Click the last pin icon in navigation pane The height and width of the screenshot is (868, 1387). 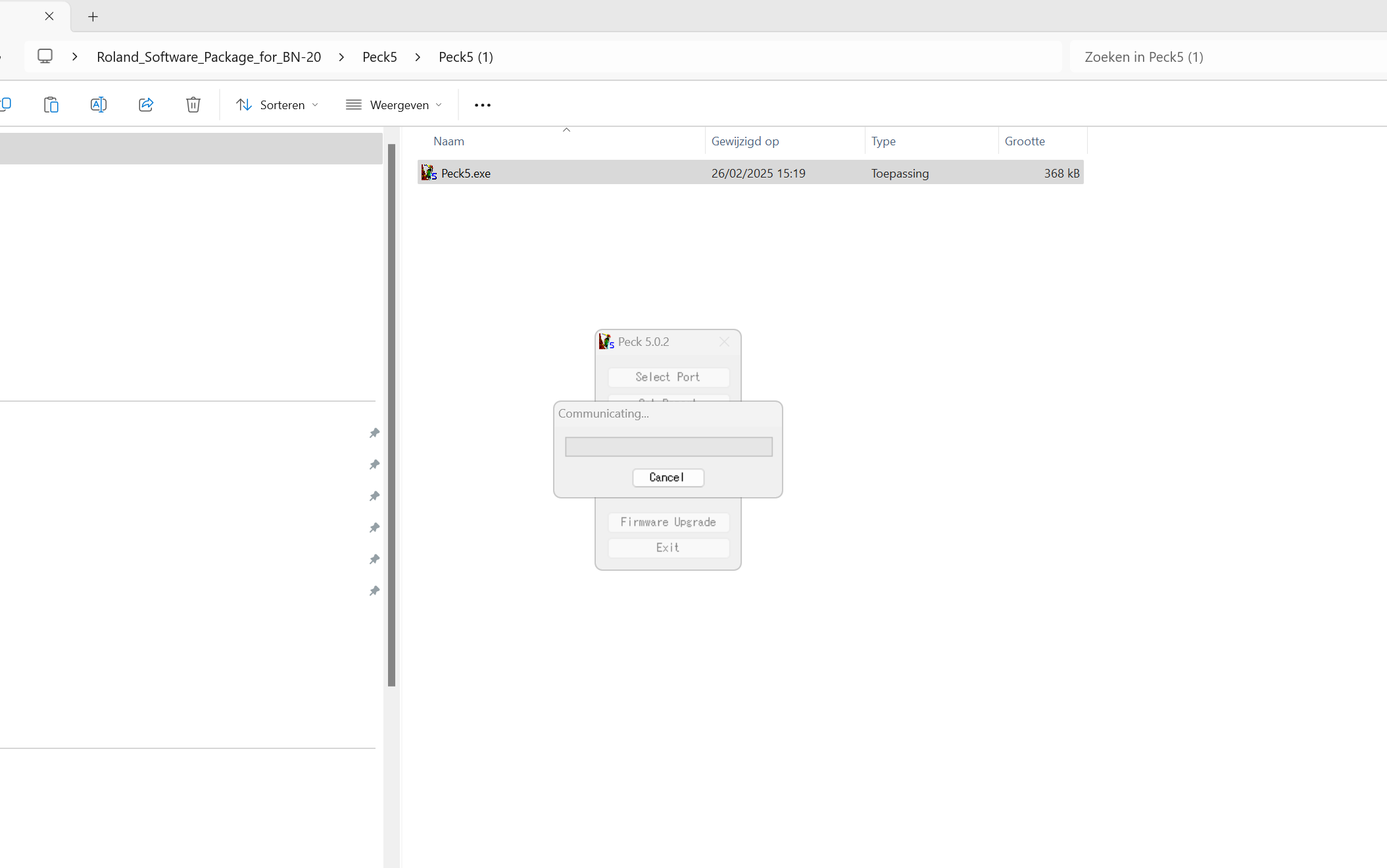[374, 591]
